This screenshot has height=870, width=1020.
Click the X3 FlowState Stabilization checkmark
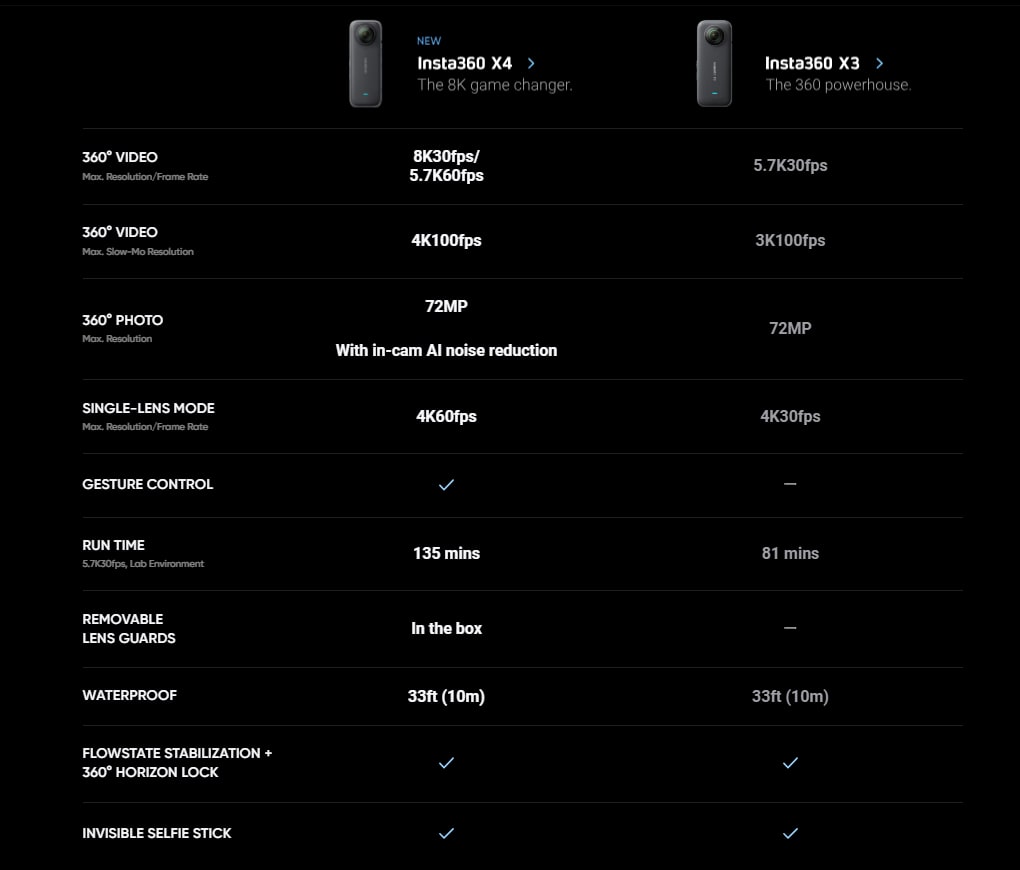pyautogui.click(x=790, y=763)
